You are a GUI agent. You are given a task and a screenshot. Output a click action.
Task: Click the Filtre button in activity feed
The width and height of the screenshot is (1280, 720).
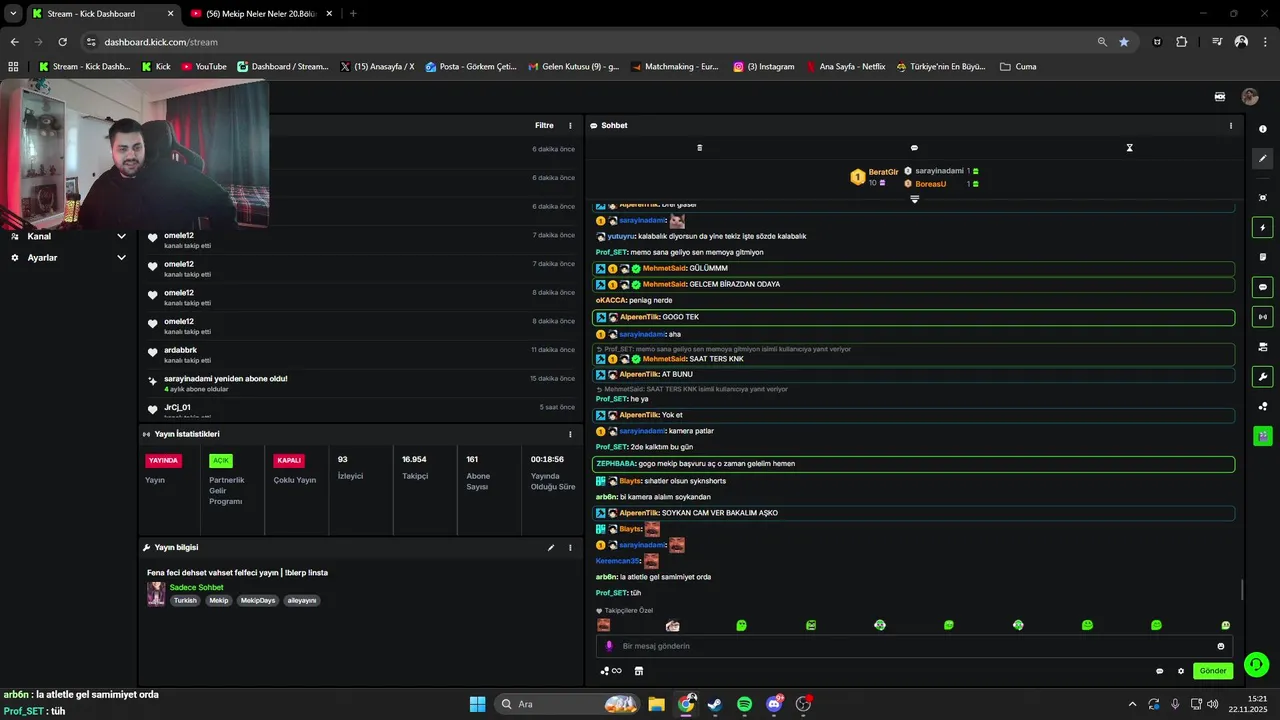tap(544, 126)
